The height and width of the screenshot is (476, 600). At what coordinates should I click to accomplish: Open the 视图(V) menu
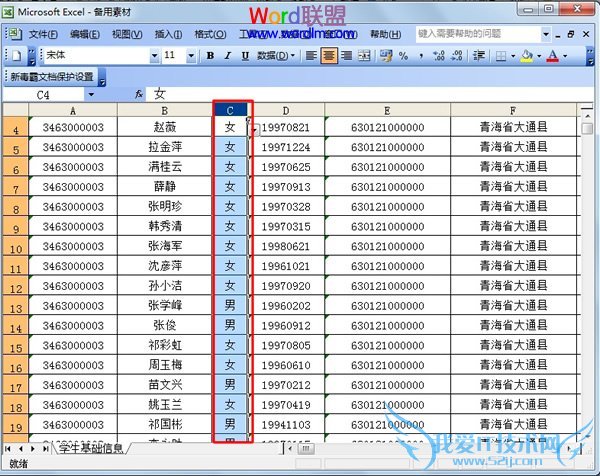coord(127,34)
